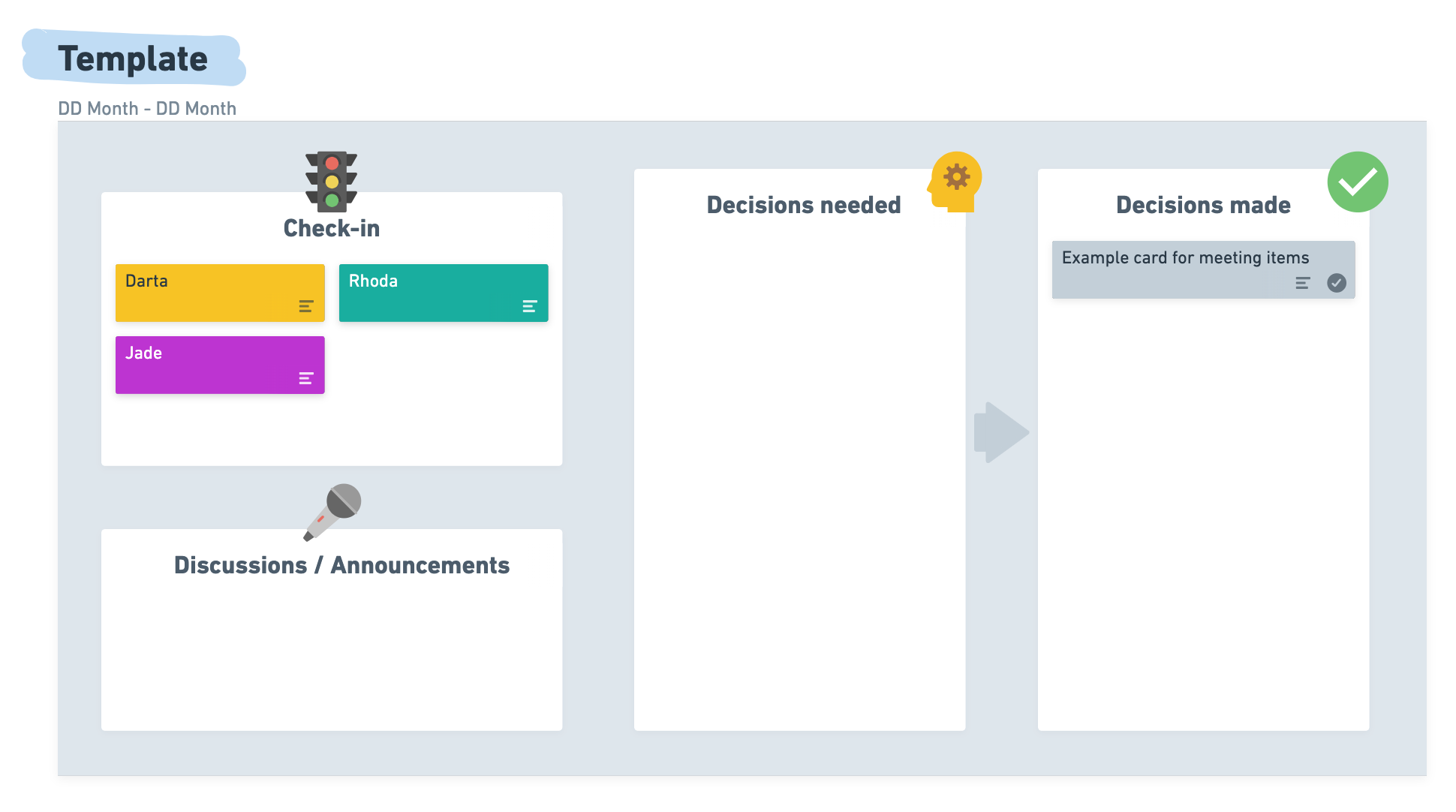Click the Check-in column heading
The width and height of the screenshot is (1456, 812).
pos(331,228)
